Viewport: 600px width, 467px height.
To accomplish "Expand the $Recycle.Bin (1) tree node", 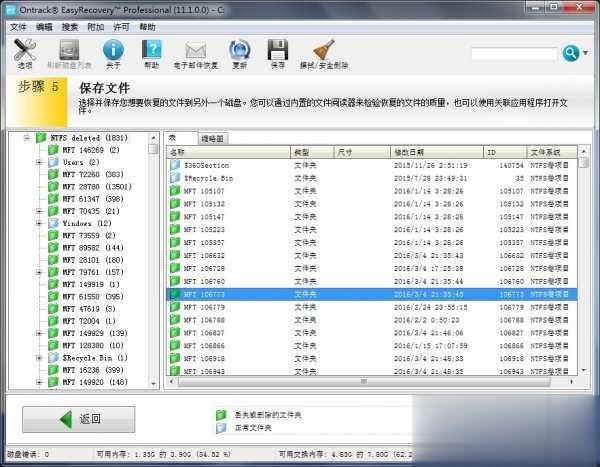I will 39,358.
